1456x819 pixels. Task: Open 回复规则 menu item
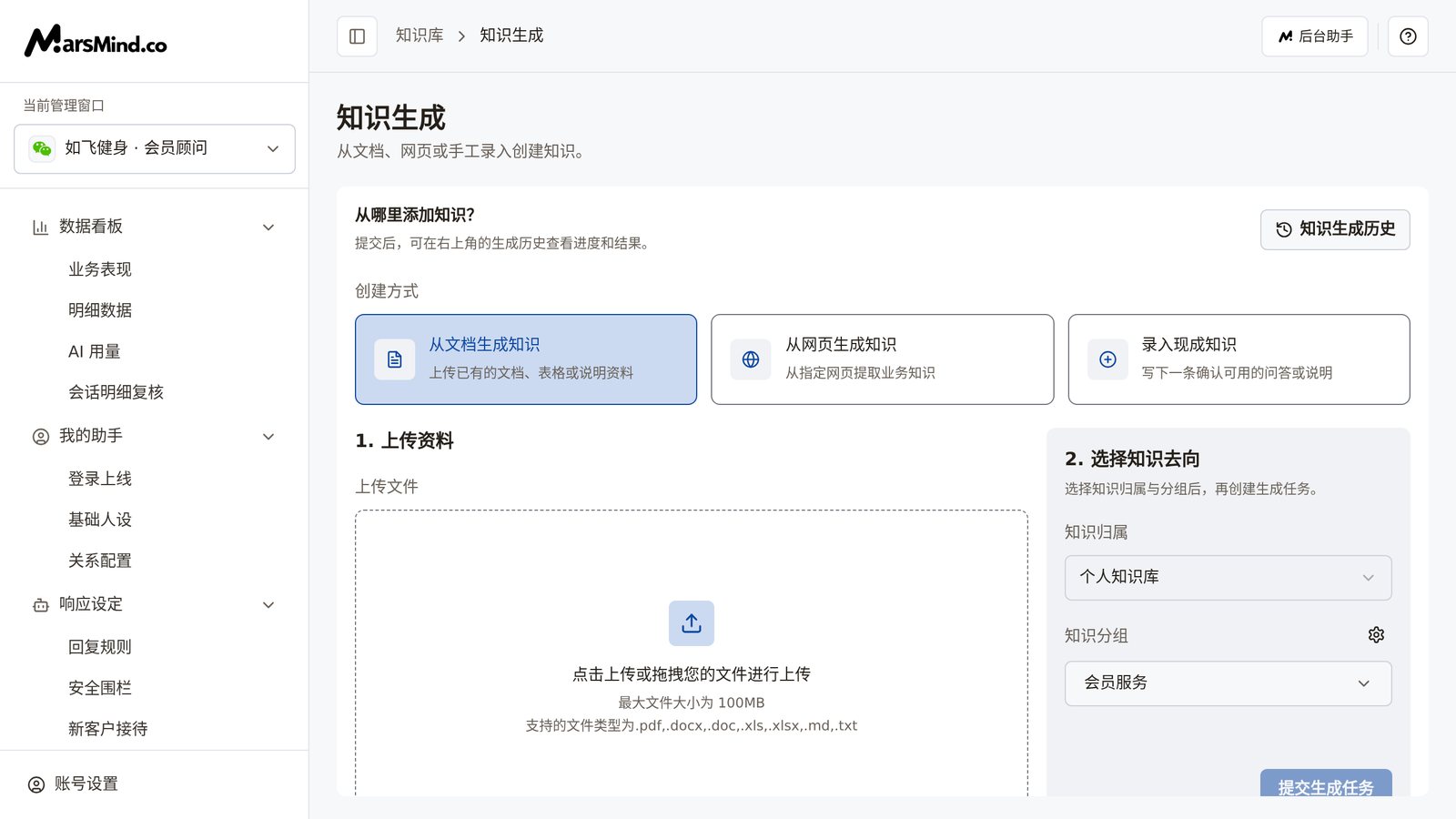100,647
